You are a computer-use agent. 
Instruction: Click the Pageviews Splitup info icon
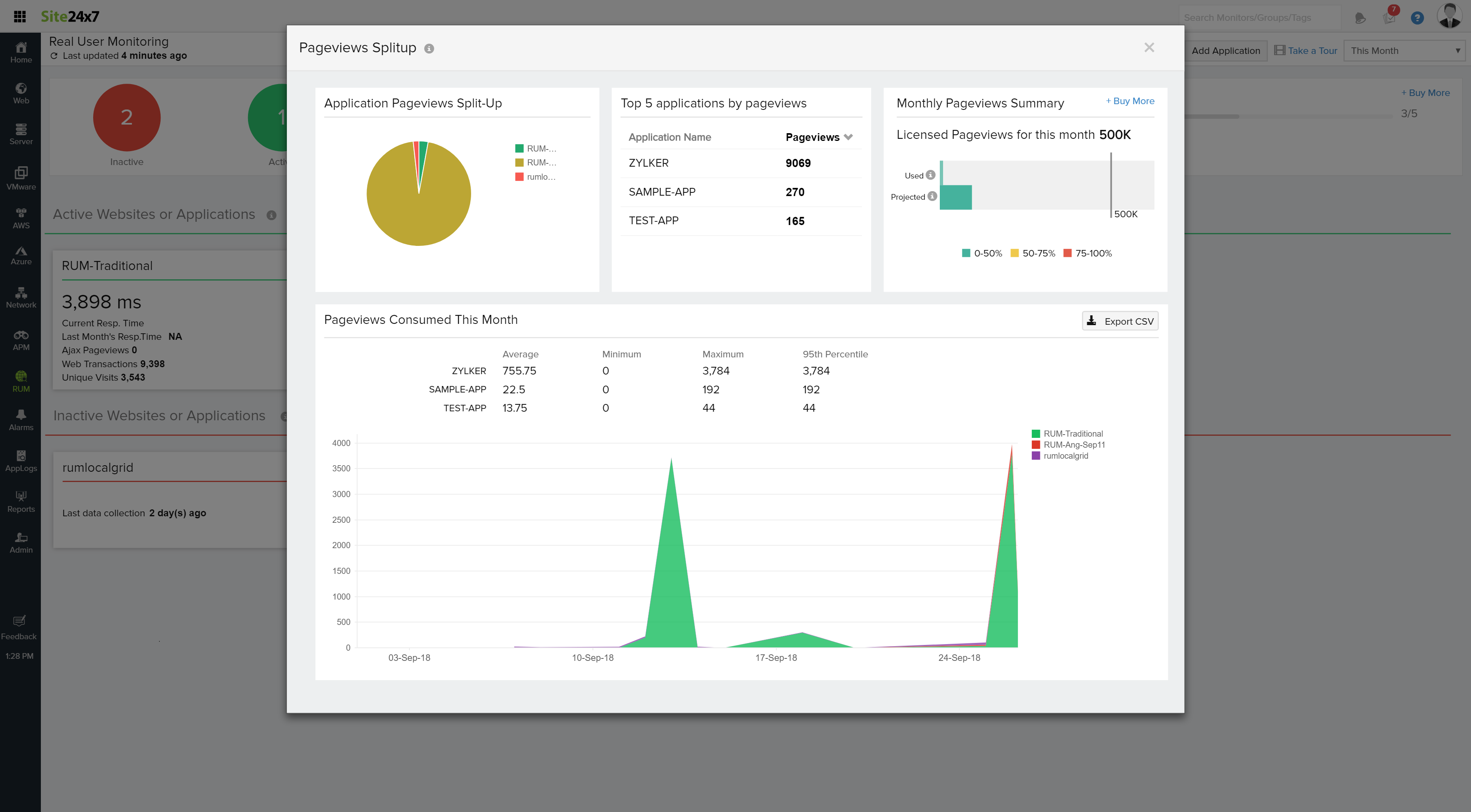429,49
